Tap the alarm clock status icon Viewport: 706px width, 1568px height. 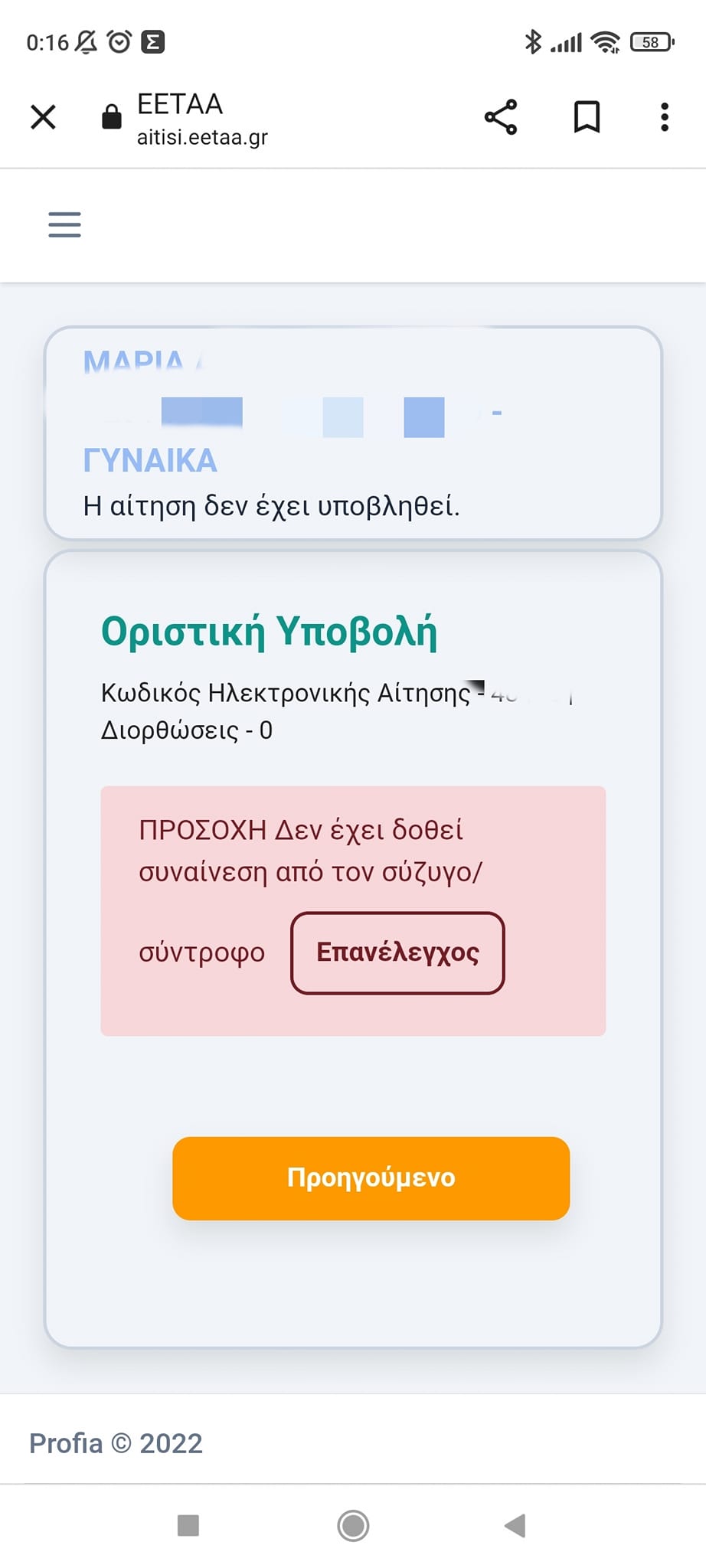pyautogui.click(x=119, y=41)
